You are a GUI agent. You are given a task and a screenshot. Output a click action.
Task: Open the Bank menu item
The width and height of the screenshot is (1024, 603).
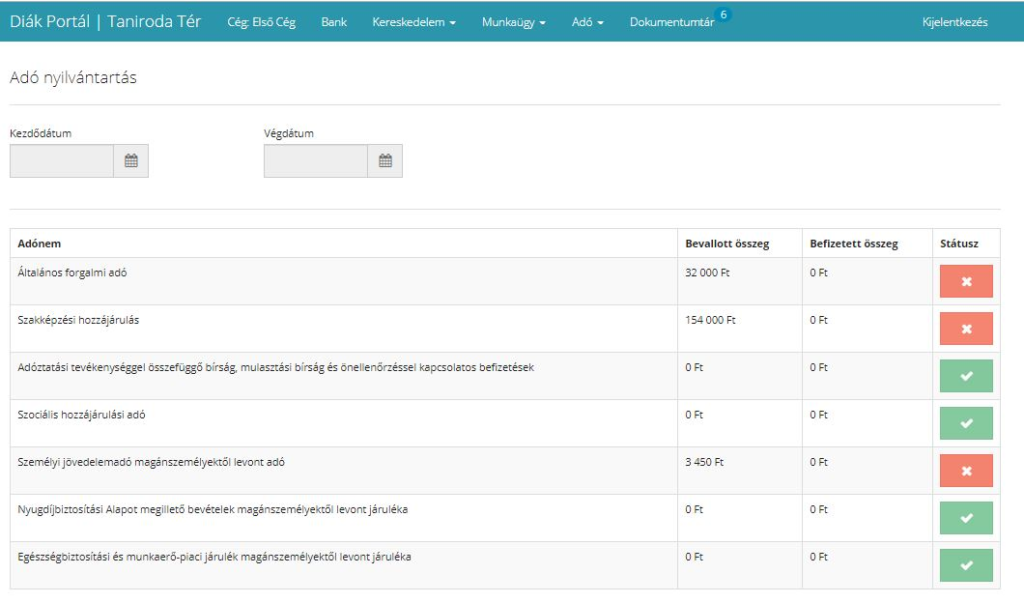click(334, 22)
